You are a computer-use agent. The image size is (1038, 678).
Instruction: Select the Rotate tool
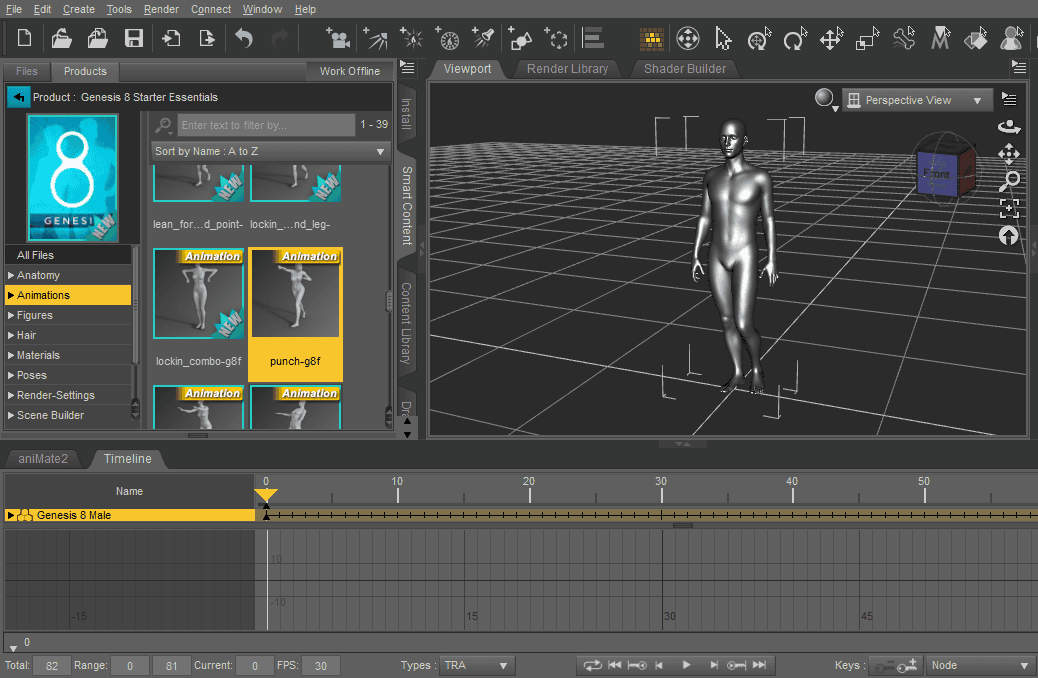[793, 40]
